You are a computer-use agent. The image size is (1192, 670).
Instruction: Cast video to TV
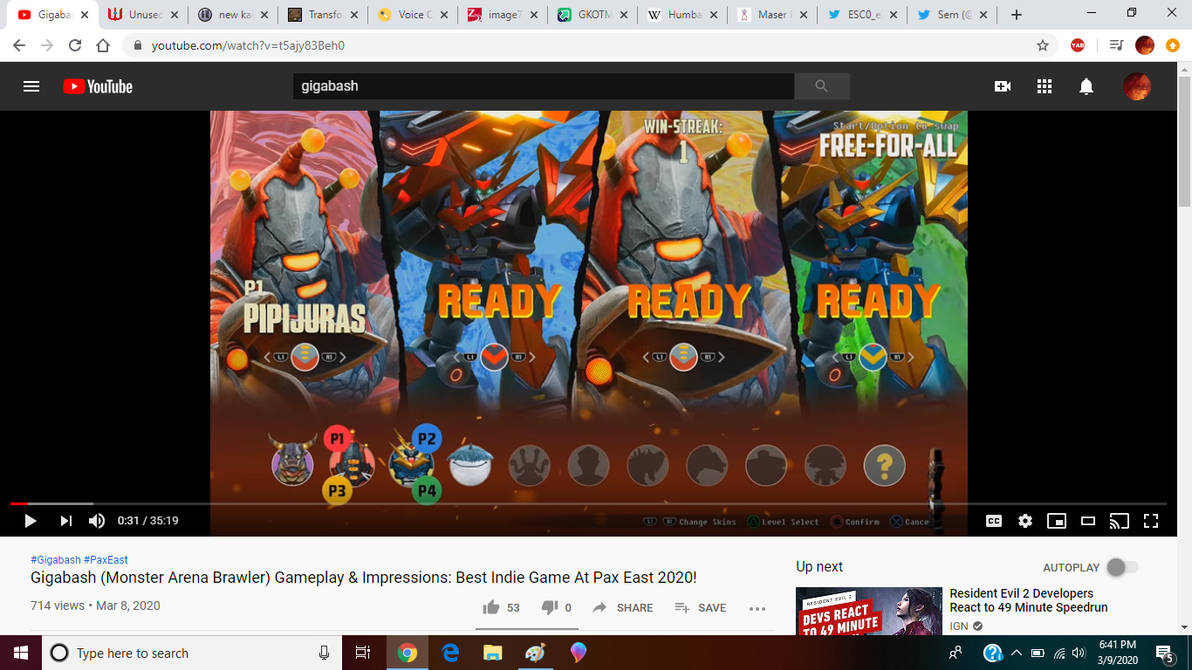(1119, 521)
